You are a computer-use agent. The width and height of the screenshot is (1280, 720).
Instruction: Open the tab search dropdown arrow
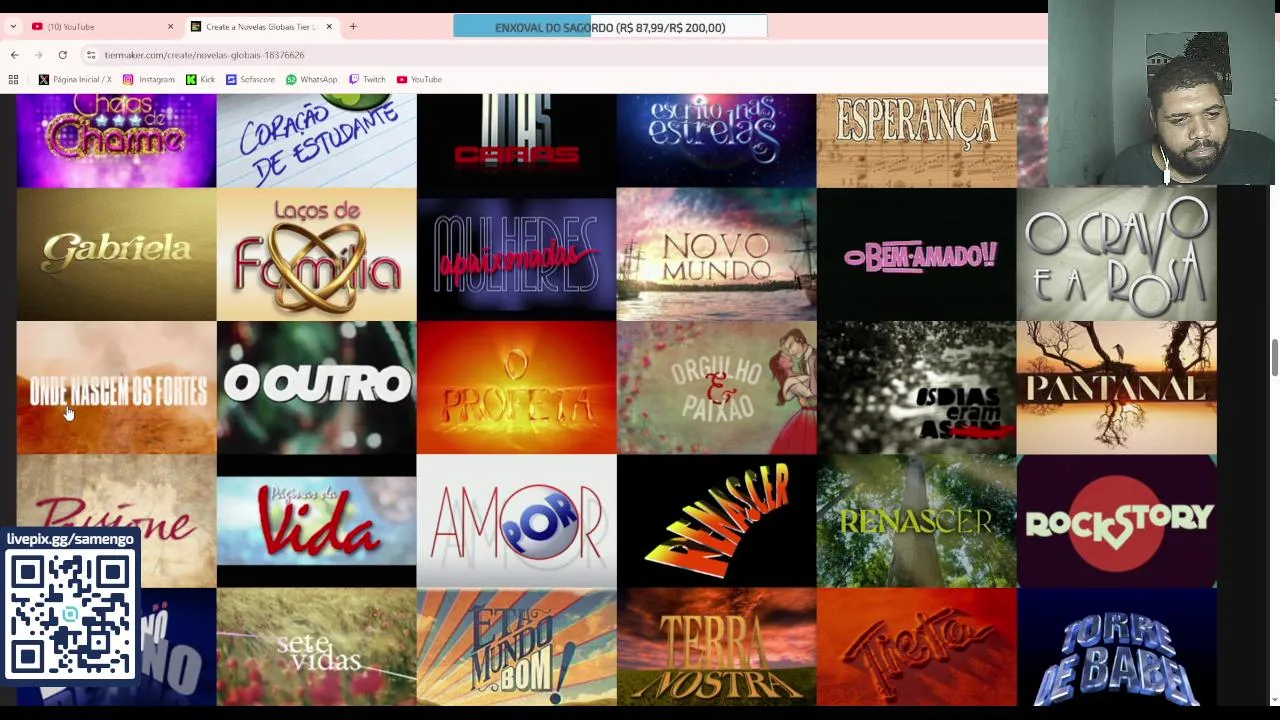click(x=13, y=27)
